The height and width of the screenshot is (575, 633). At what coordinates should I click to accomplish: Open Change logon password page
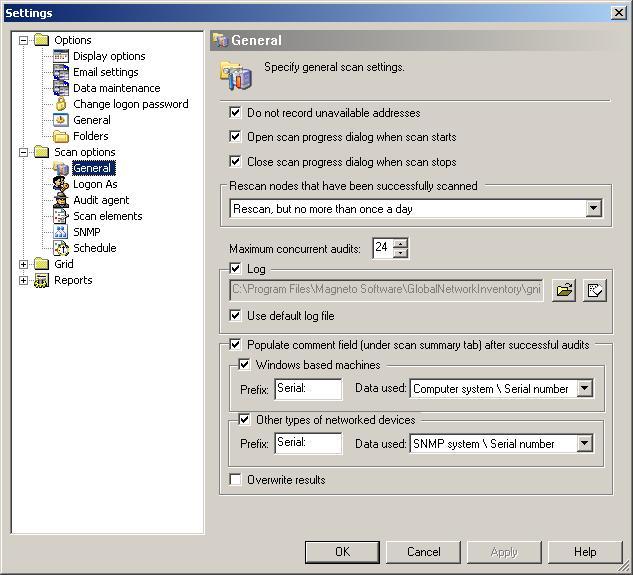131,104
